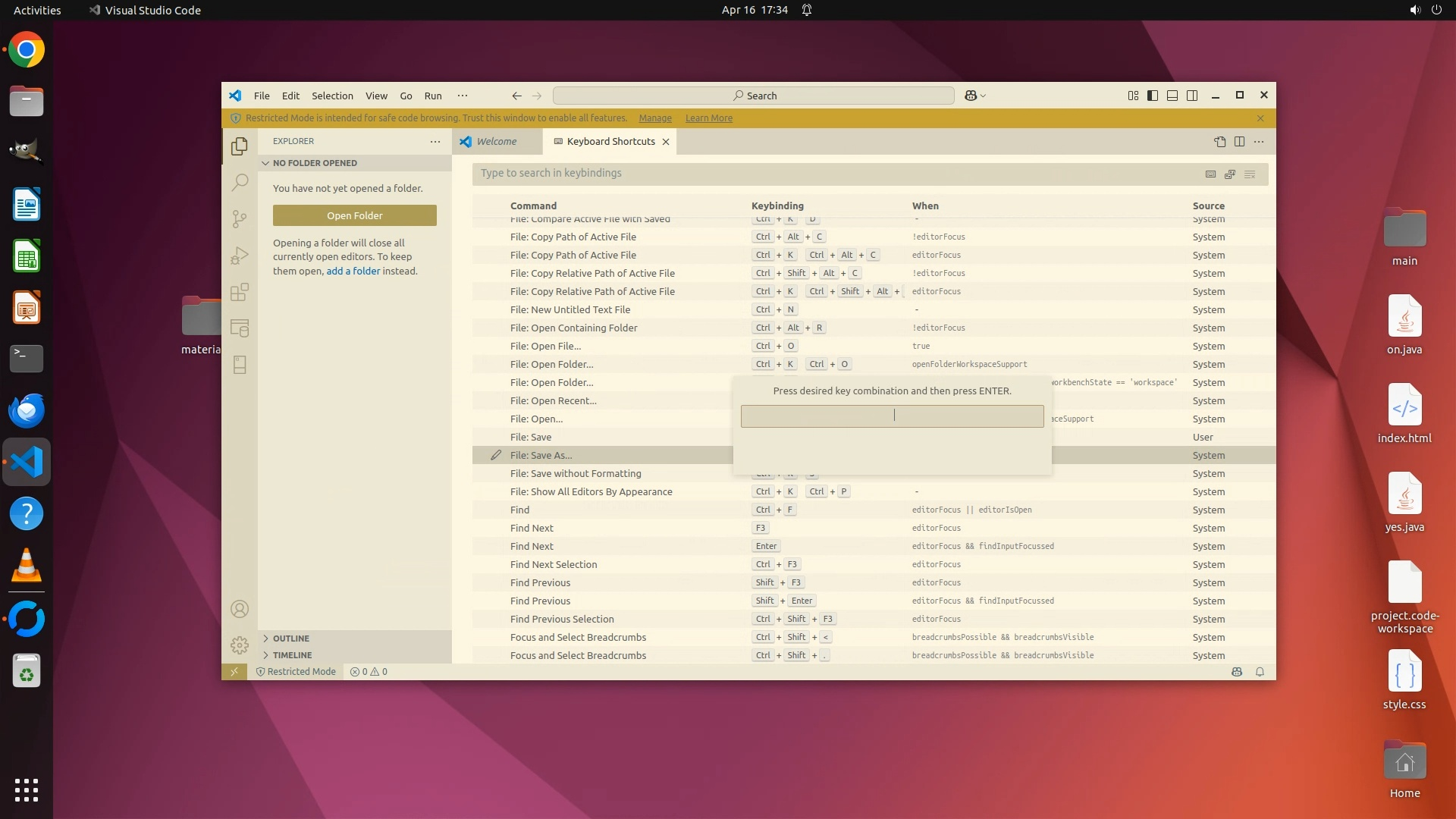Open the Source Control view icon

pos(240,219)
